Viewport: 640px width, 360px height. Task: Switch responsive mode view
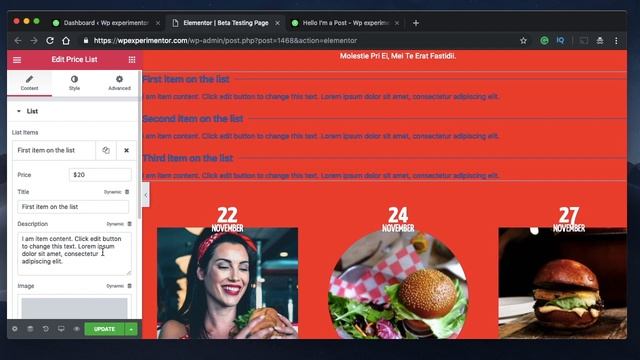point(61,329)
